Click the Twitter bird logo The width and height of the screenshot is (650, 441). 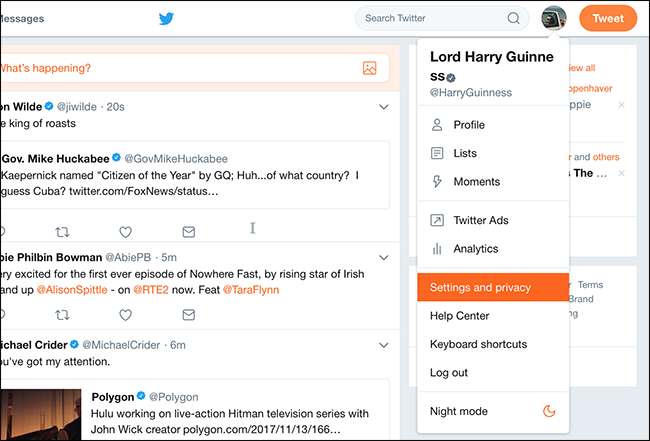click(167, 18)
